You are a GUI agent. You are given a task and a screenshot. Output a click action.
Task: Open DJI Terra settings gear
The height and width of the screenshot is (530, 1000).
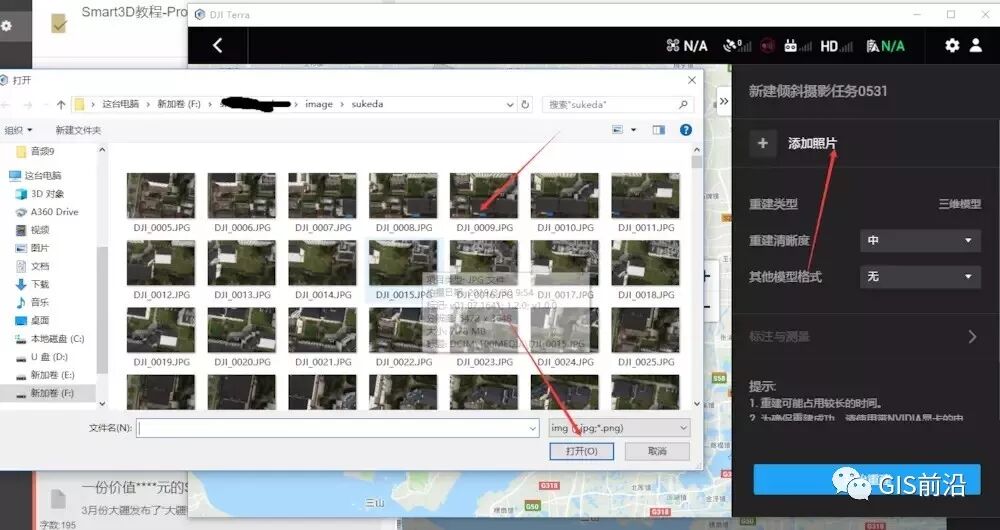click(x=952, y=45)
